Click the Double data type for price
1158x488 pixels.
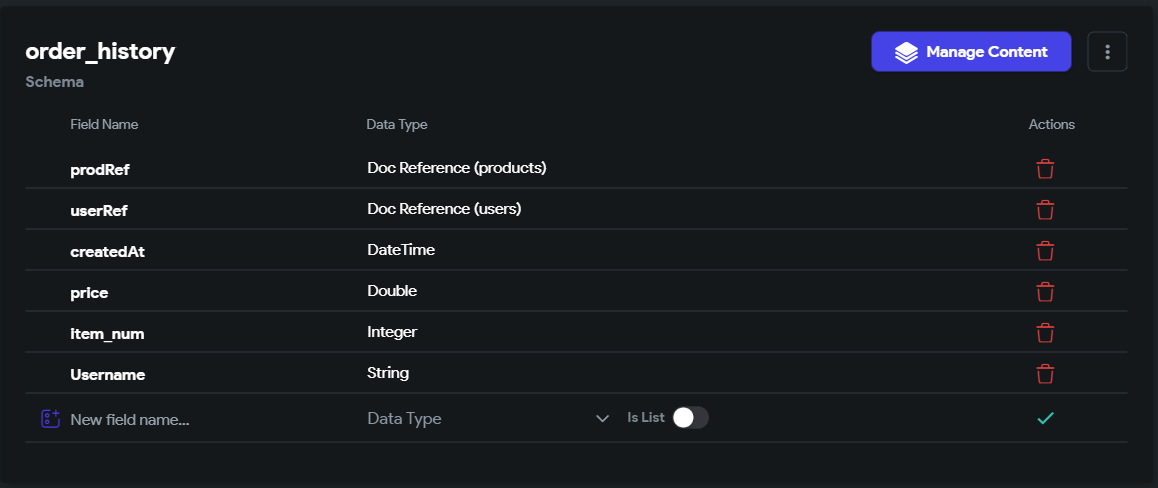392,291
